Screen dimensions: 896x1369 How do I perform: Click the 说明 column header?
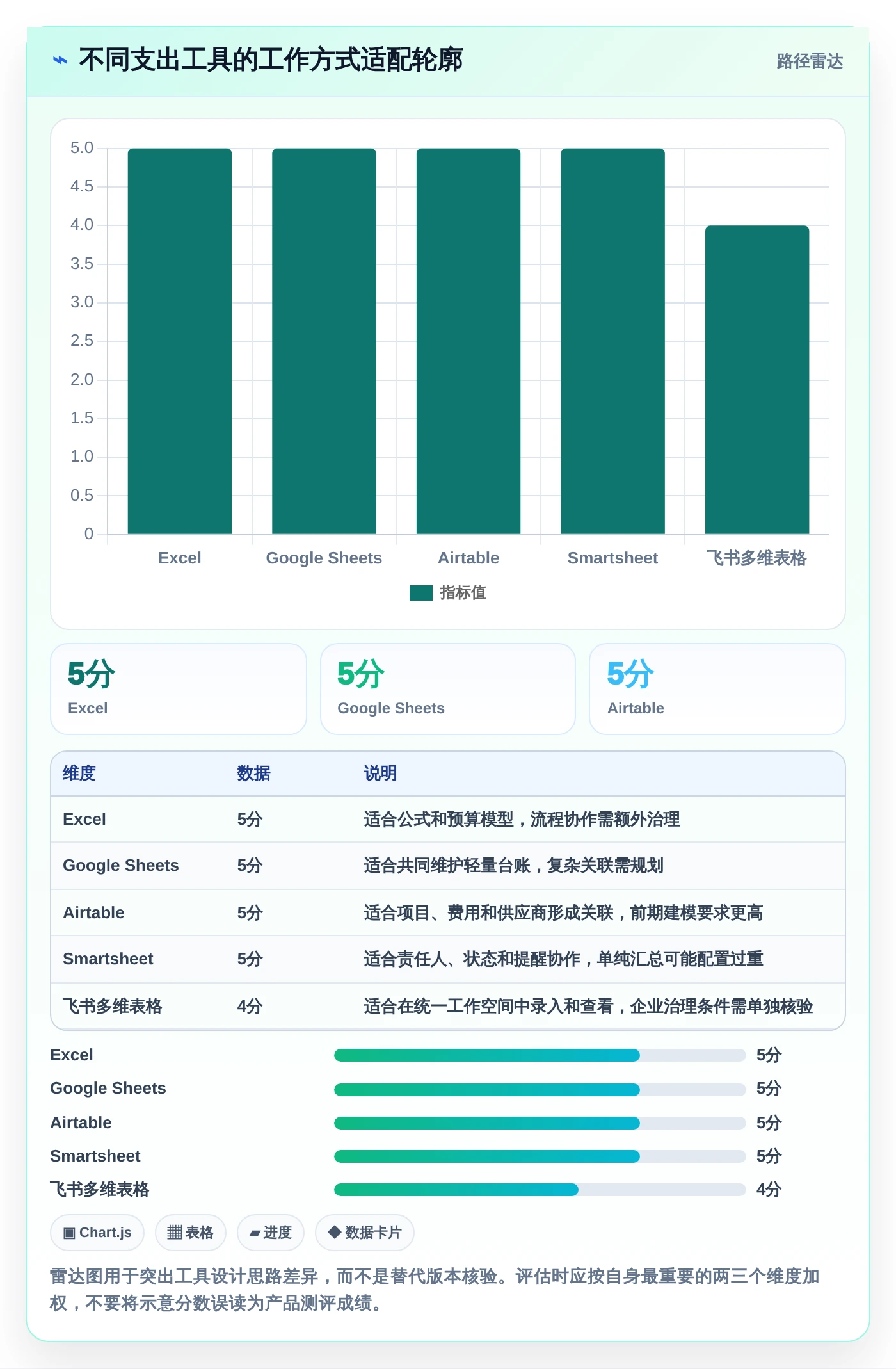pos(380,774)
